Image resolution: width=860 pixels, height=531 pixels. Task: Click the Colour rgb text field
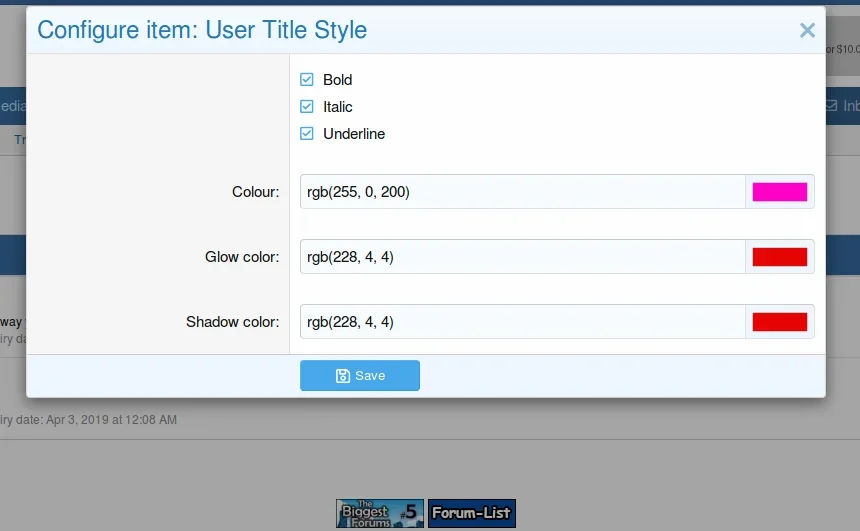pos(523,191)
